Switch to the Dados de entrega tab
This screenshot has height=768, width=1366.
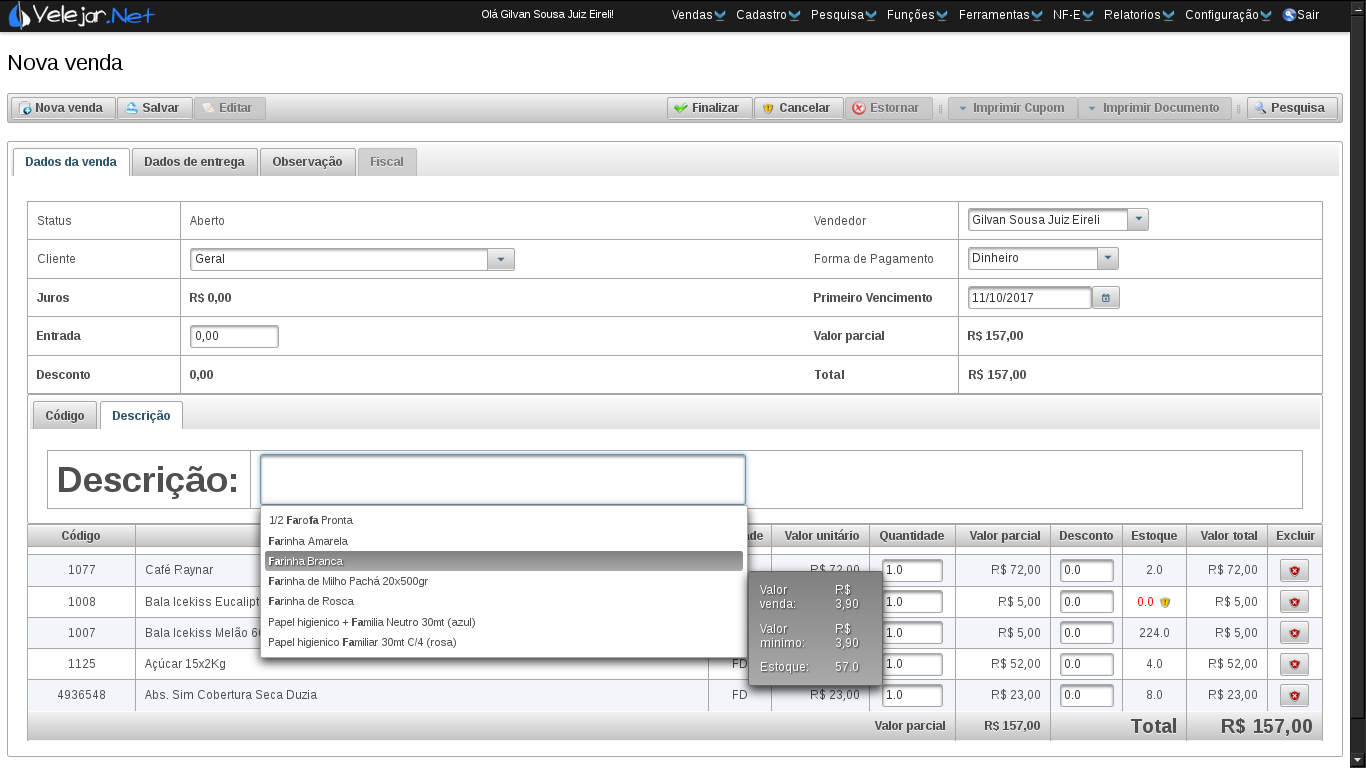tap(194, 162)
